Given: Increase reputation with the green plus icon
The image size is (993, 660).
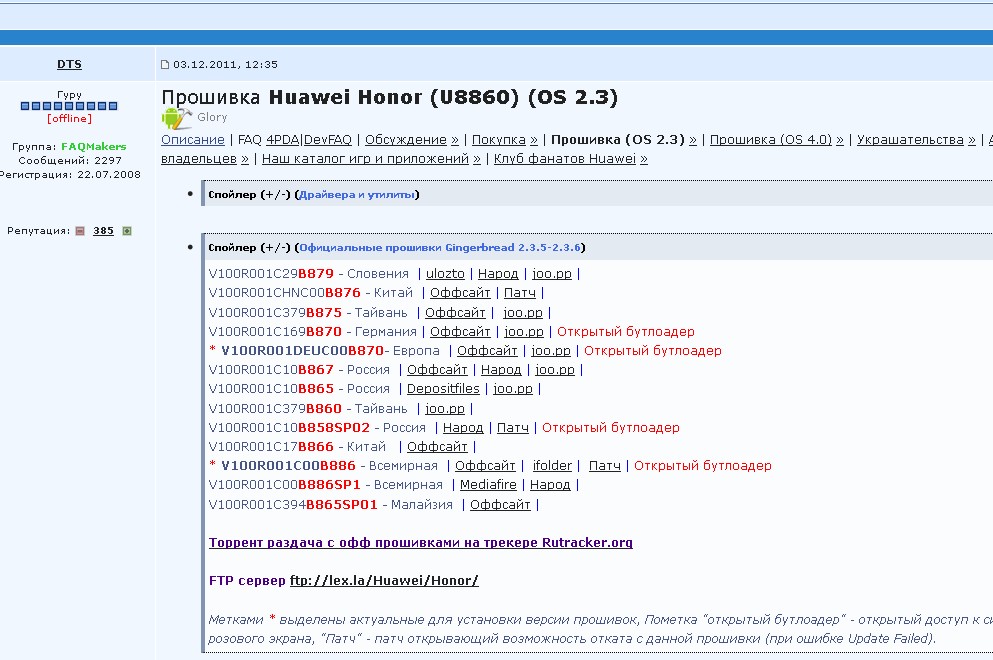Looking at the screenshot, I should point(127,231).
